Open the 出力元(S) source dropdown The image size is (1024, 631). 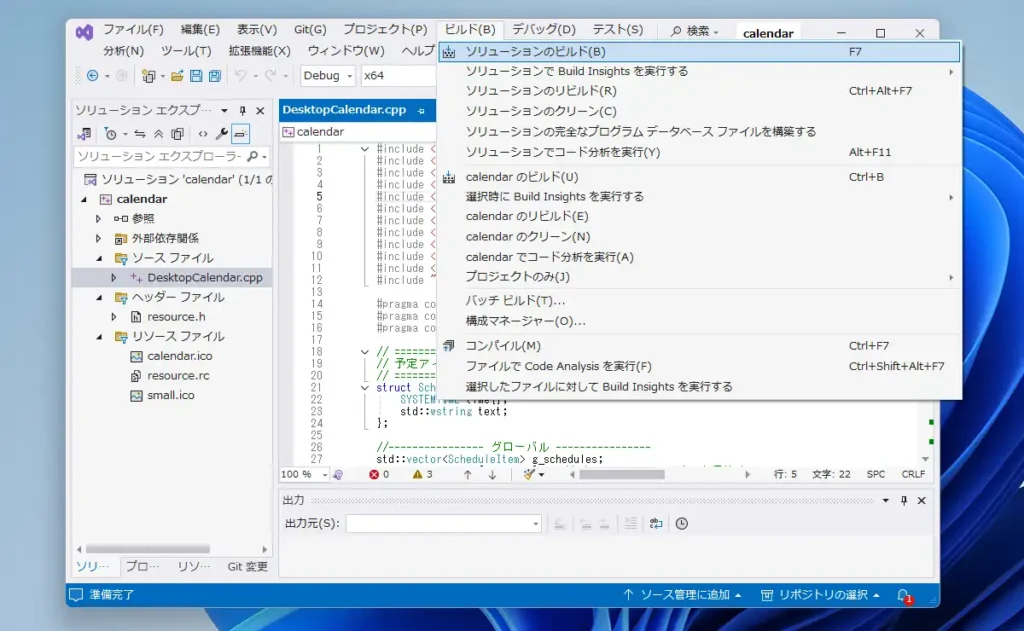(443, 523)
